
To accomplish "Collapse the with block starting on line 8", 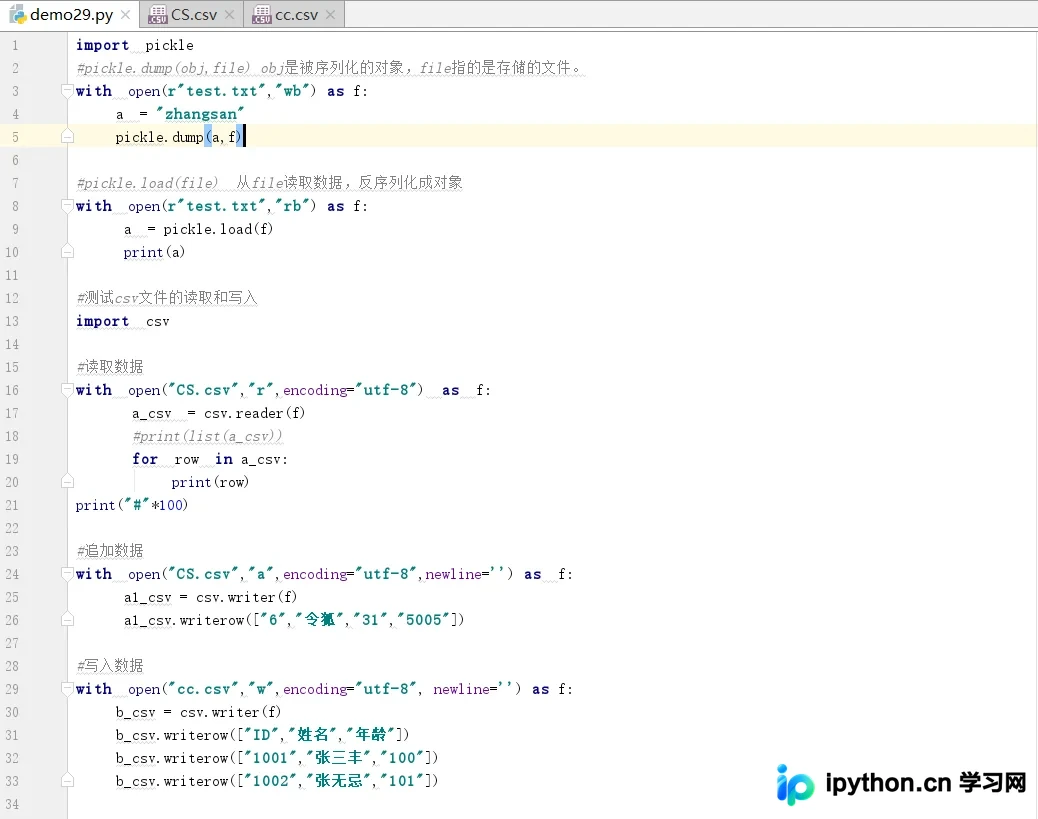I will [67, 206].
